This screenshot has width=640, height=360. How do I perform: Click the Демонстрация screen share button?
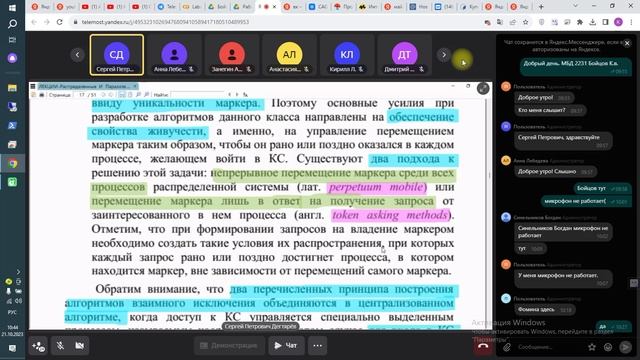229,346
